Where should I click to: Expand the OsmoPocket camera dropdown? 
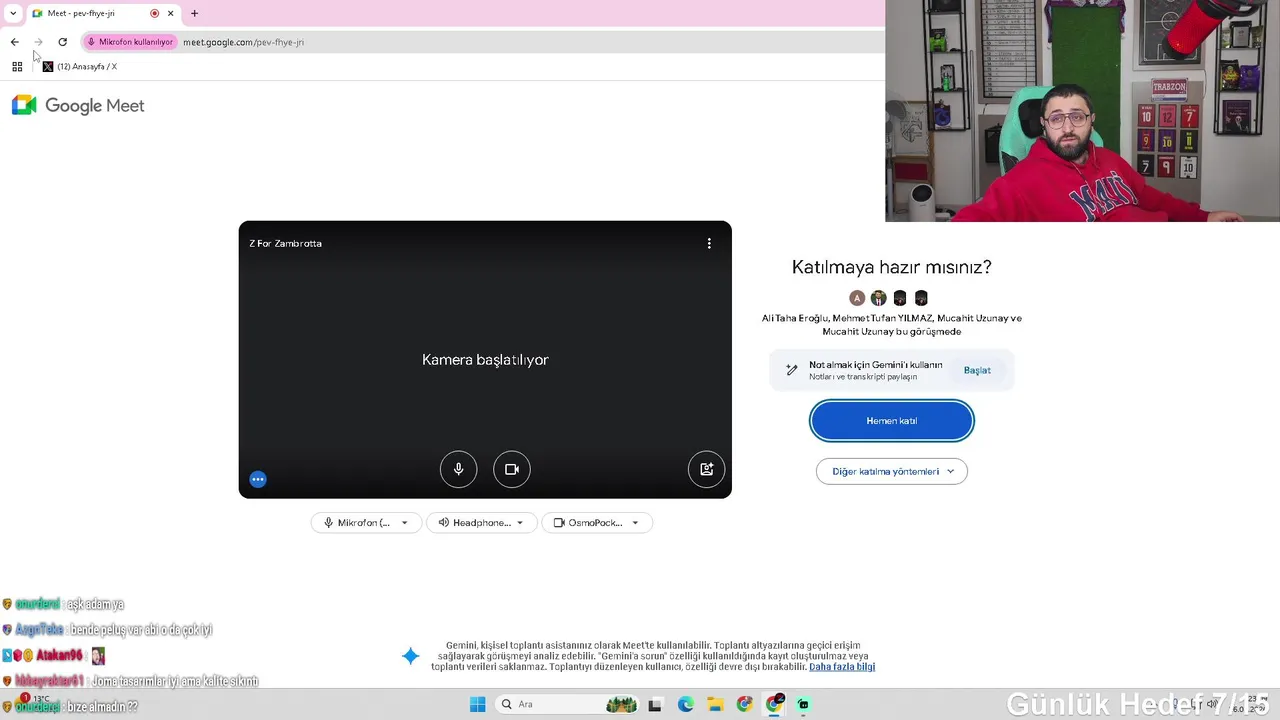[597, 523]
